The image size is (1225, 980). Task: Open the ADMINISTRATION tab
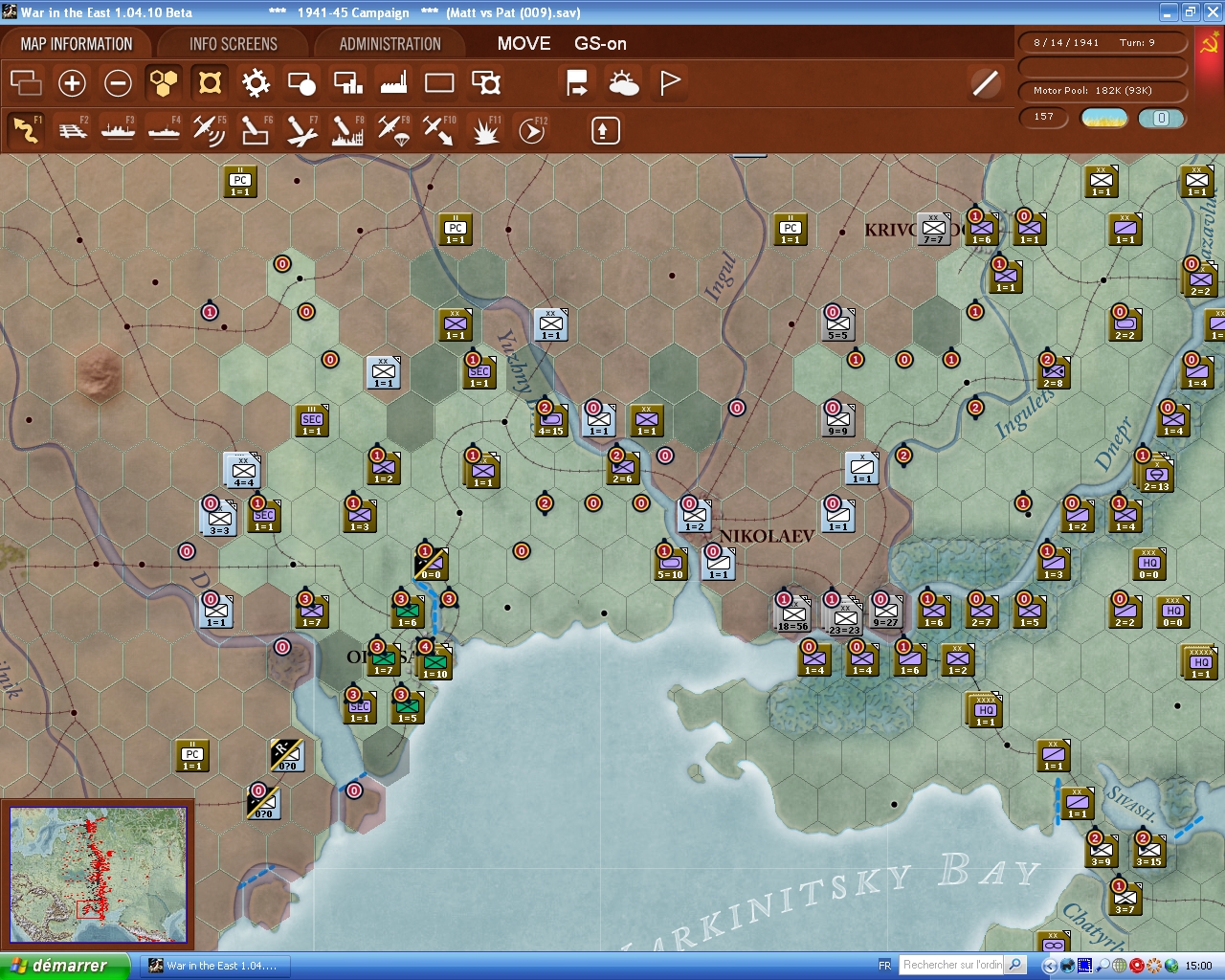390,44
